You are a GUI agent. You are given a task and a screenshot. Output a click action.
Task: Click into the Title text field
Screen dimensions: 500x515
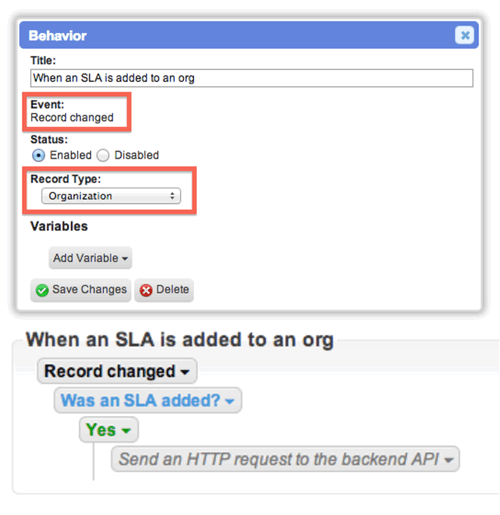[252, 78]
